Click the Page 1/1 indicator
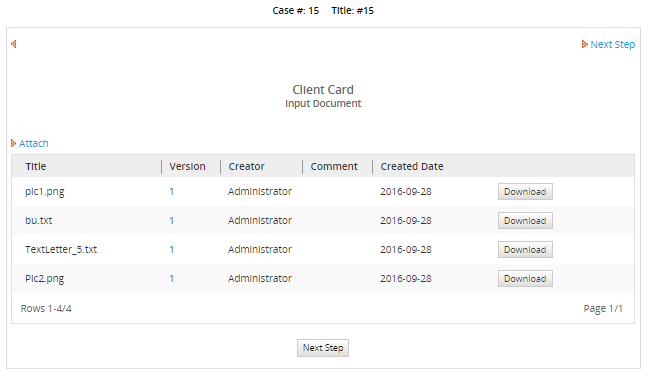The image size is (649, 377). (x=603, y=308)
